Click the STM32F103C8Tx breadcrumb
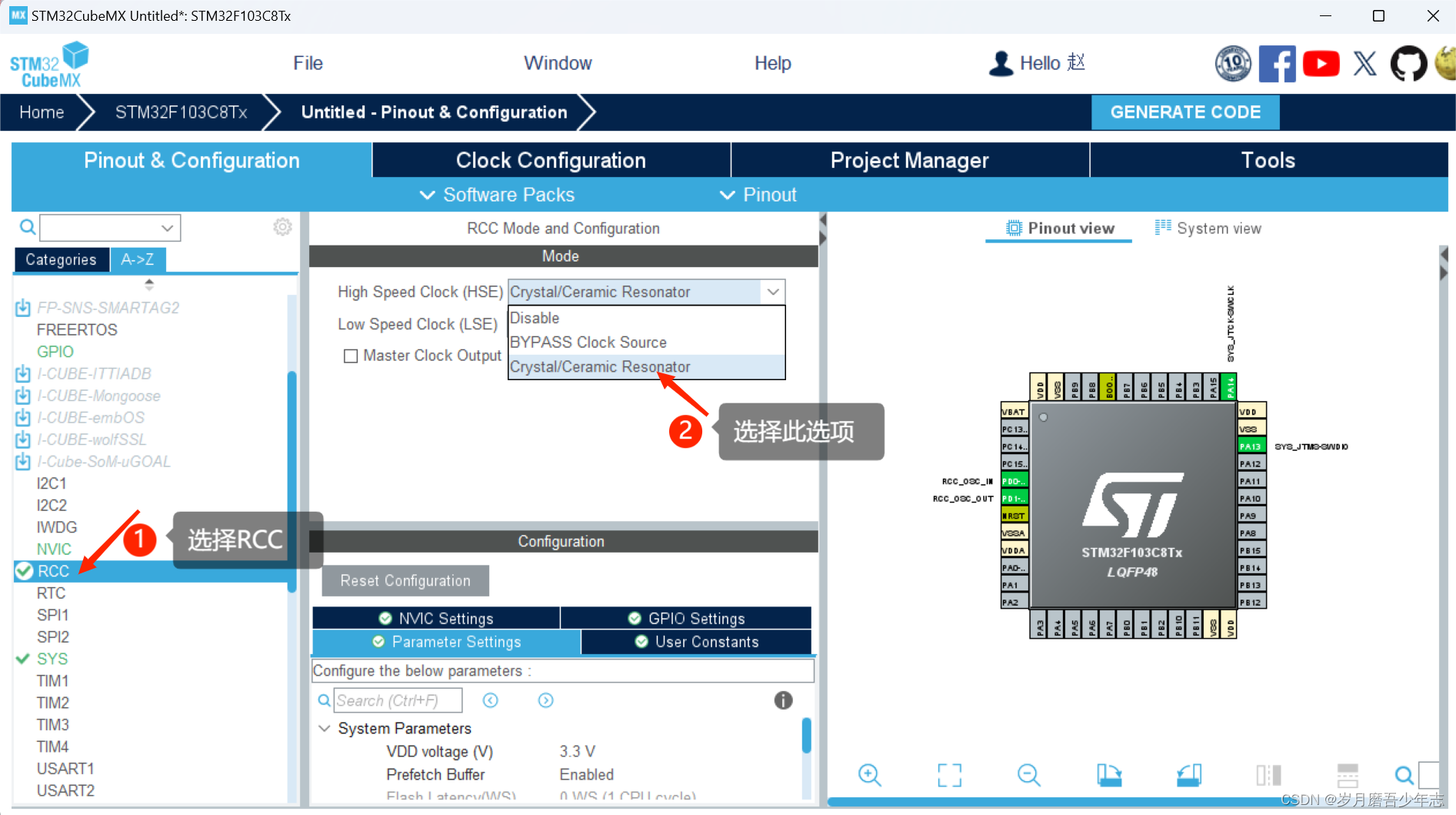The width and height of the screenshot is (1456, 815). 182,112
